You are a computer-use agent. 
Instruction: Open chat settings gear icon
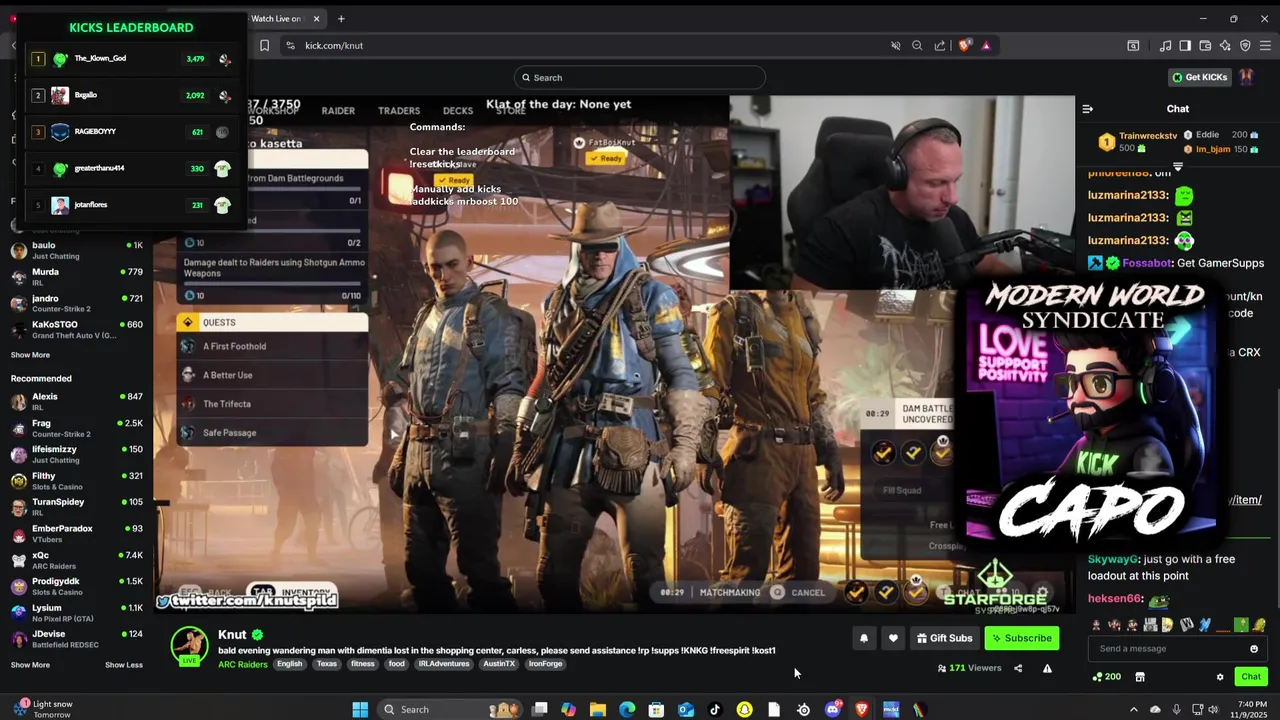pos(1220,677)
